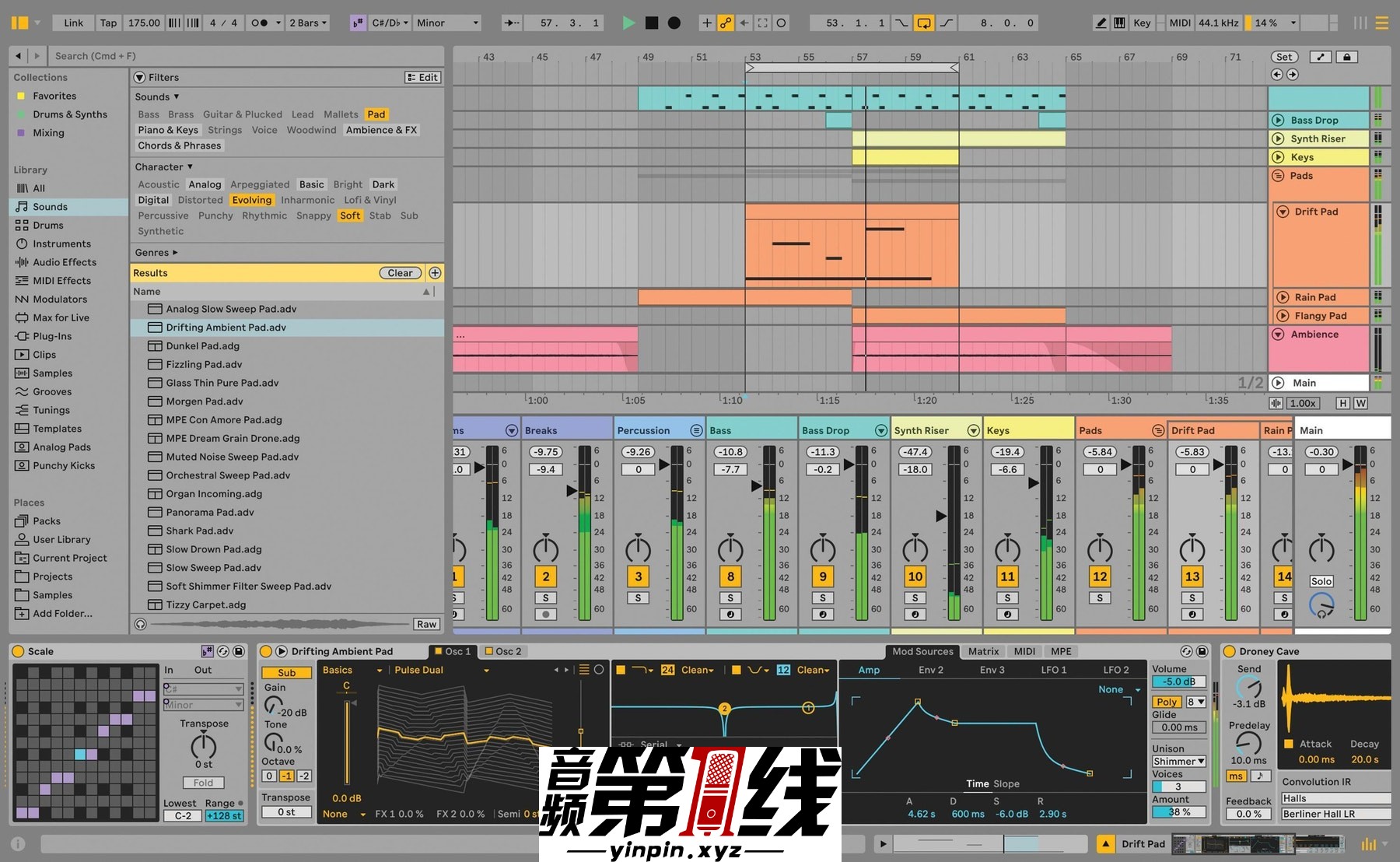Activate the Draw Mode pencil
This screenshot has height=862, width=1400.
pos(1101,23)
